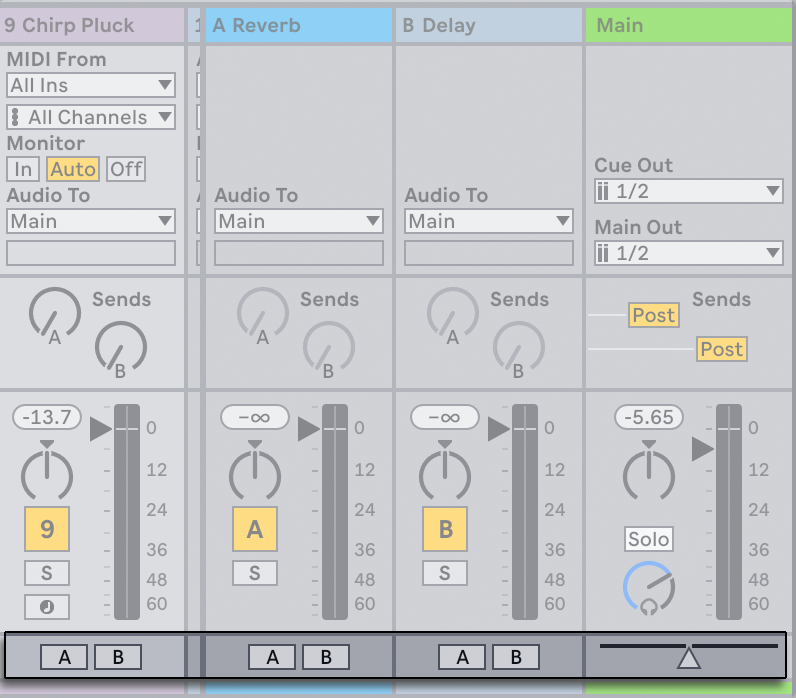The height and width of the screenshot is (698, 796).
Task: Click the arm record button on Chirp Pluck
Action: coord(47,607)
